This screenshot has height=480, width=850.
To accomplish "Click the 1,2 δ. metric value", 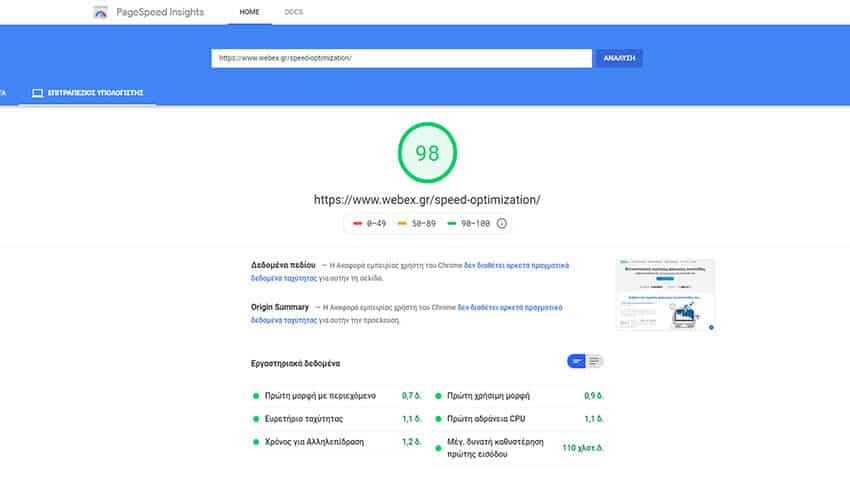I will [411, 442].
